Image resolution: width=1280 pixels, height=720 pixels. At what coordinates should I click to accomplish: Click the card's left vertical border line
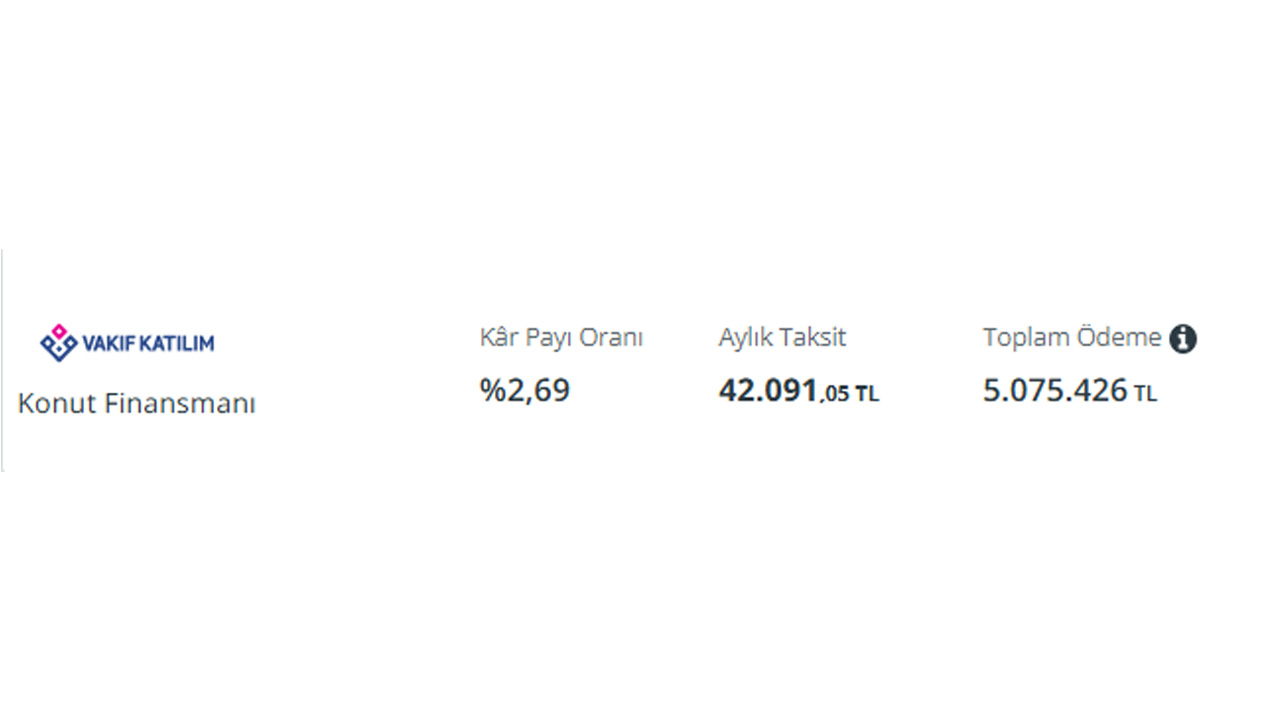coord(2,360)
